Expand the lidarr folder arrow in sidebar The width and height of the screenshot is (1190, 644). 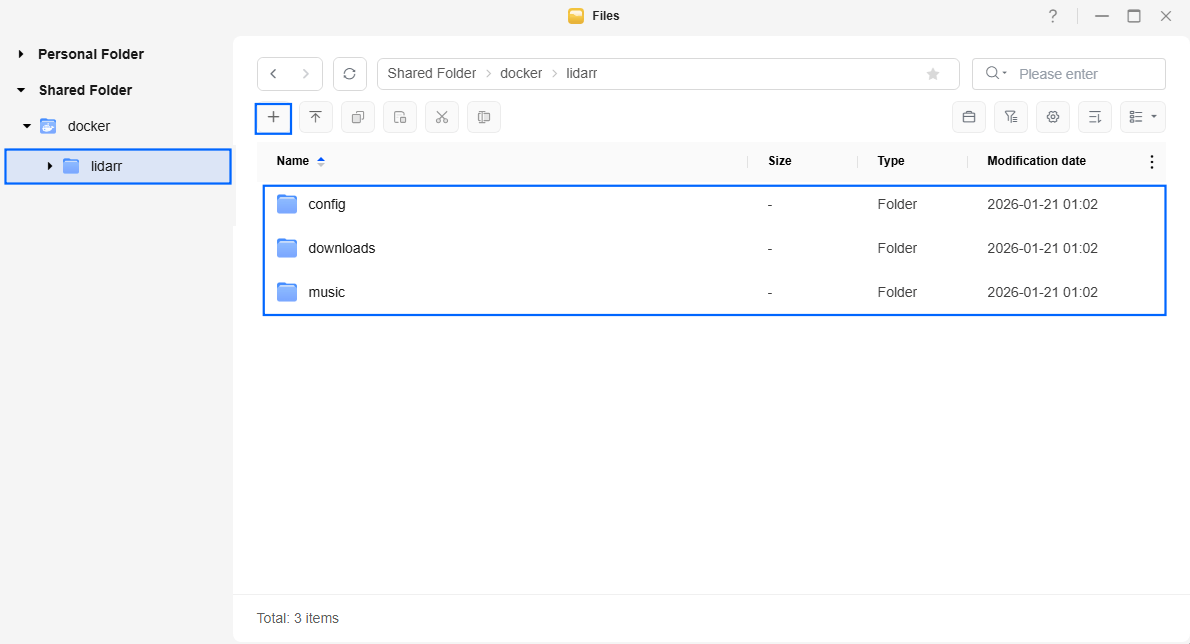49,166
